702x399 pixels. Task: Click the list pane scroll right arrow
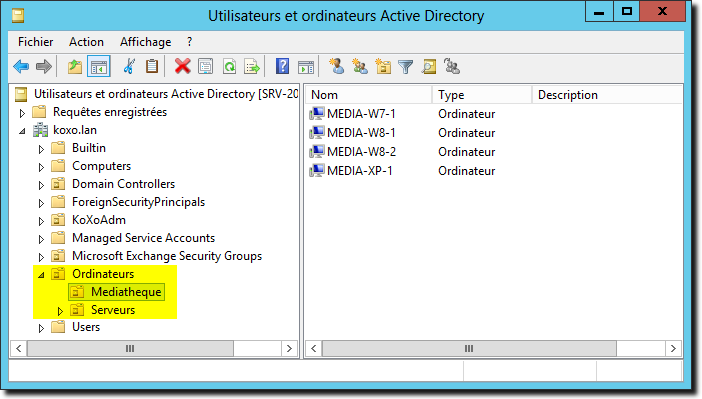click(673, 348)
